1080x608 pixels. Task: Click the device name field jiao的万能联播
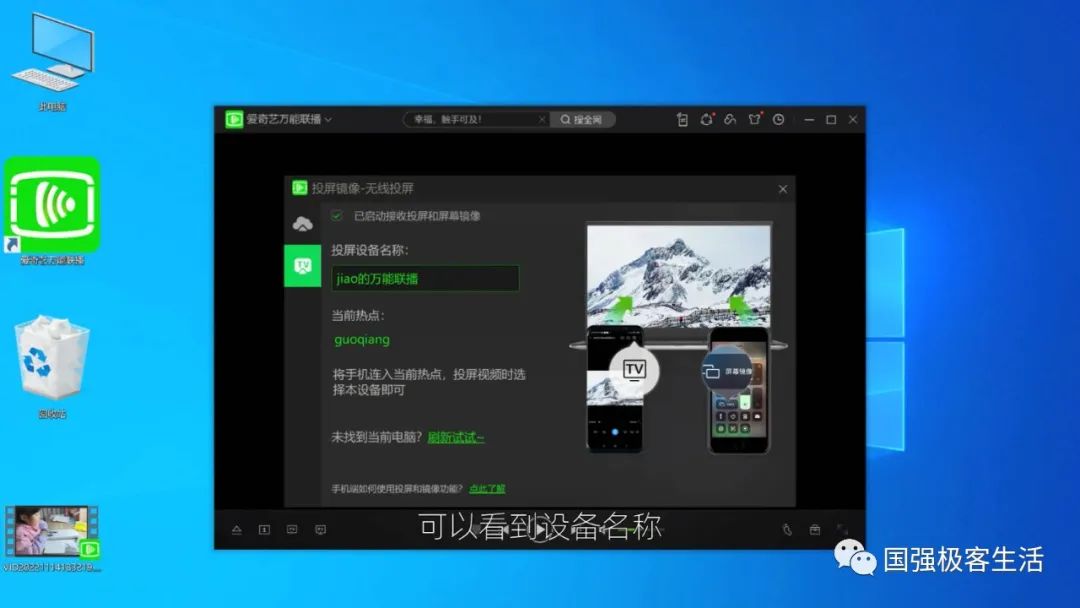coord(425,279)
